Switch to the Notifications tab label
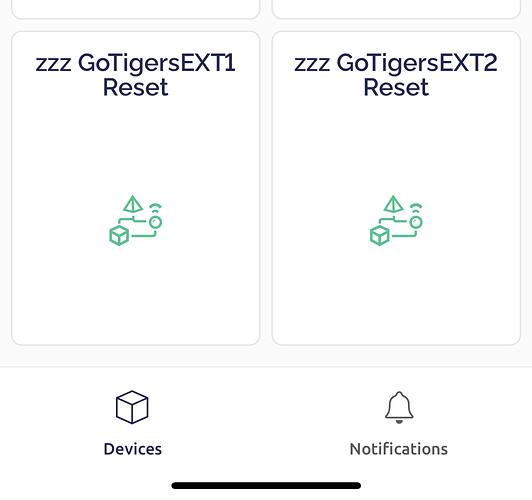Image resolution: width=532 pixels, height=500 pixels. (x=399, y=449)
